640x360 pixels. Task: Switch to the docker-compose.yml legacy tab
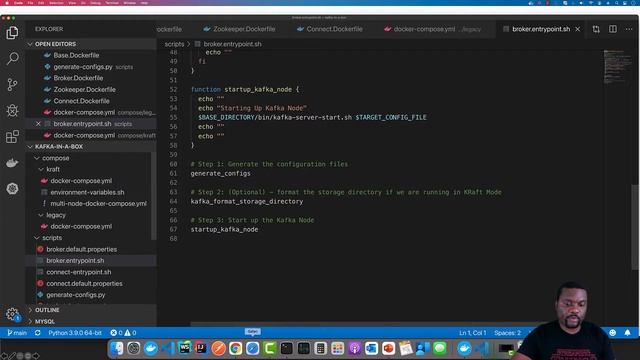click(x=433, y=29)
